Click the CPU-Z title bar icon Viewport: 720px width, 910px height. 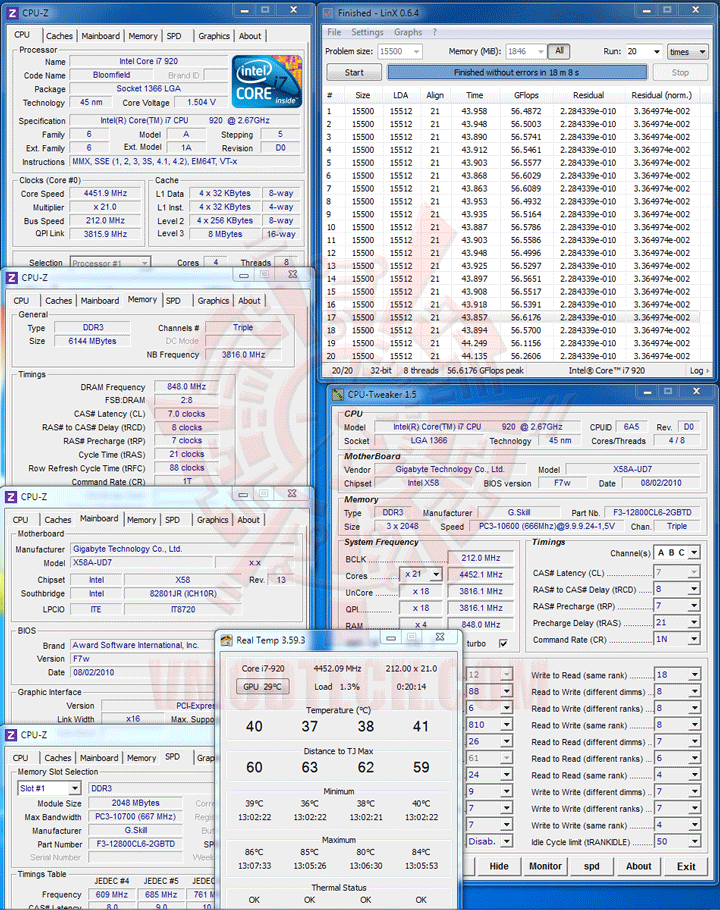point(12,12)
